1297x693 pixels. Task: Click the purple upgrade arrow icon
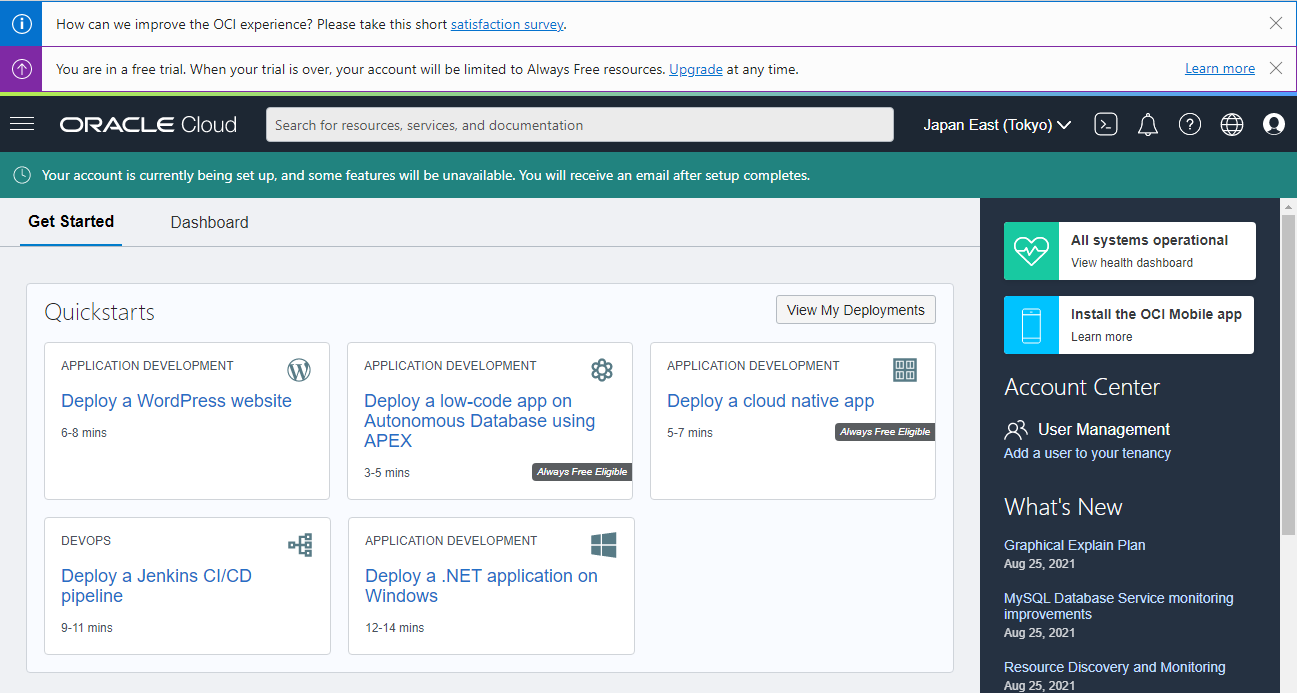point(21,69)
